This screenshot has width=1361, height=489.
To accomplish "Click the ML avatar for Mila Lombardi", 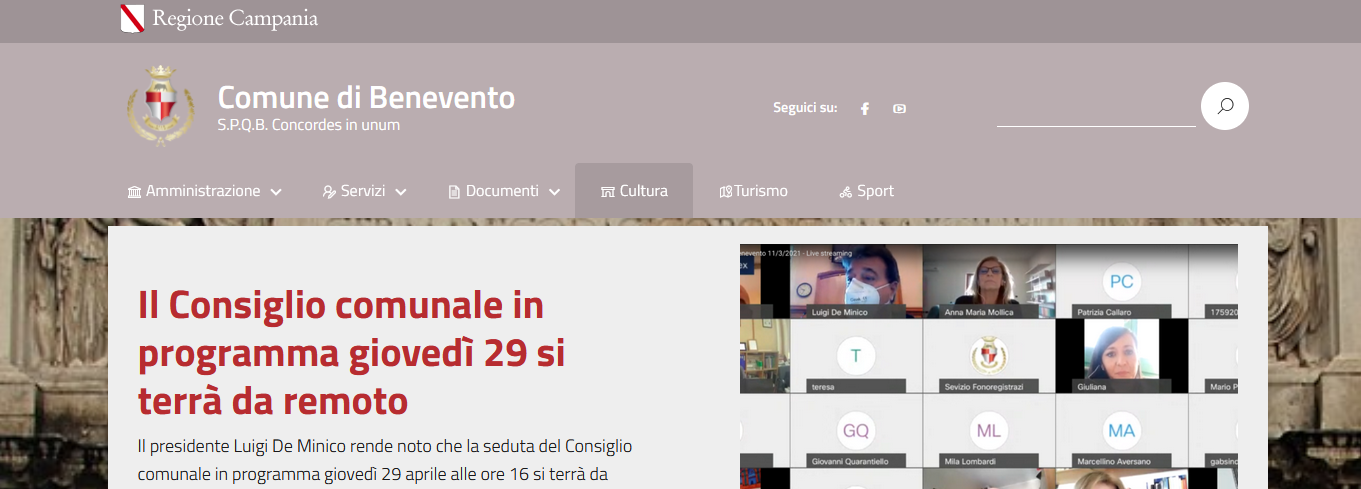I will [x=989, y=431].
